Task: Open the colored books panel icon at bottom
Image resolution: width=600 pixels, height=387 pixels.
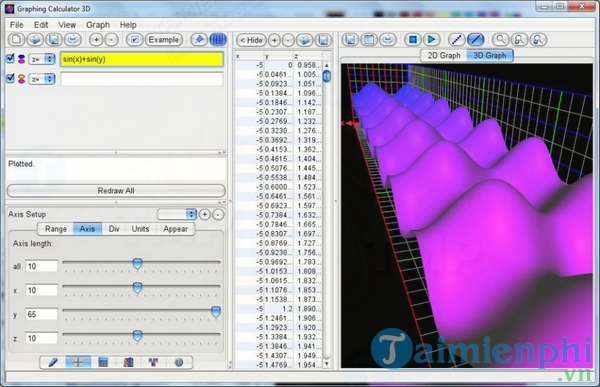Action: (129, 362)
